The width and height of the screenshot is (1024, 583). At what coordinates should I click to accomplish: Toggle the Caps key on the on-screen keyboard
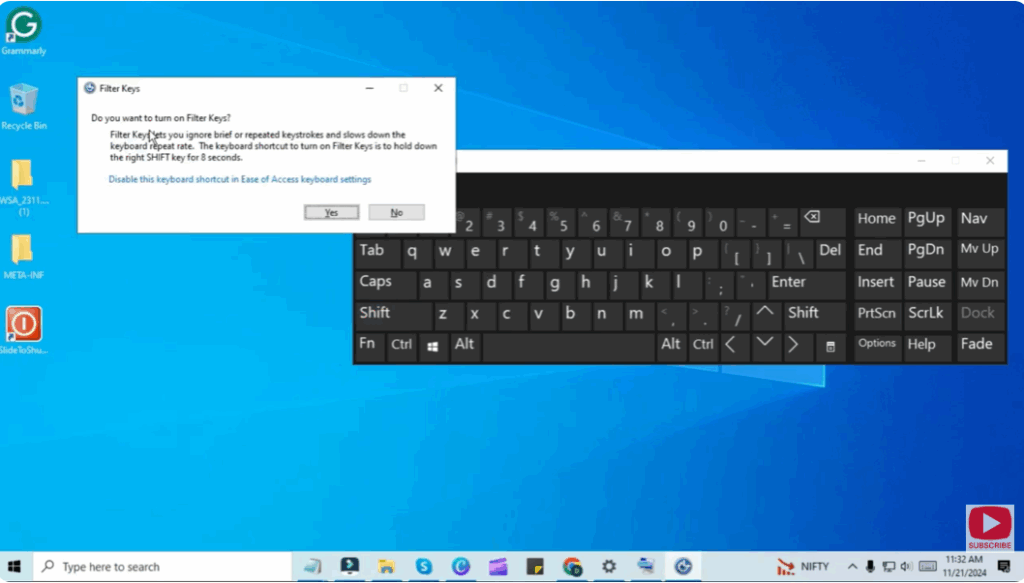coord(377,282)
